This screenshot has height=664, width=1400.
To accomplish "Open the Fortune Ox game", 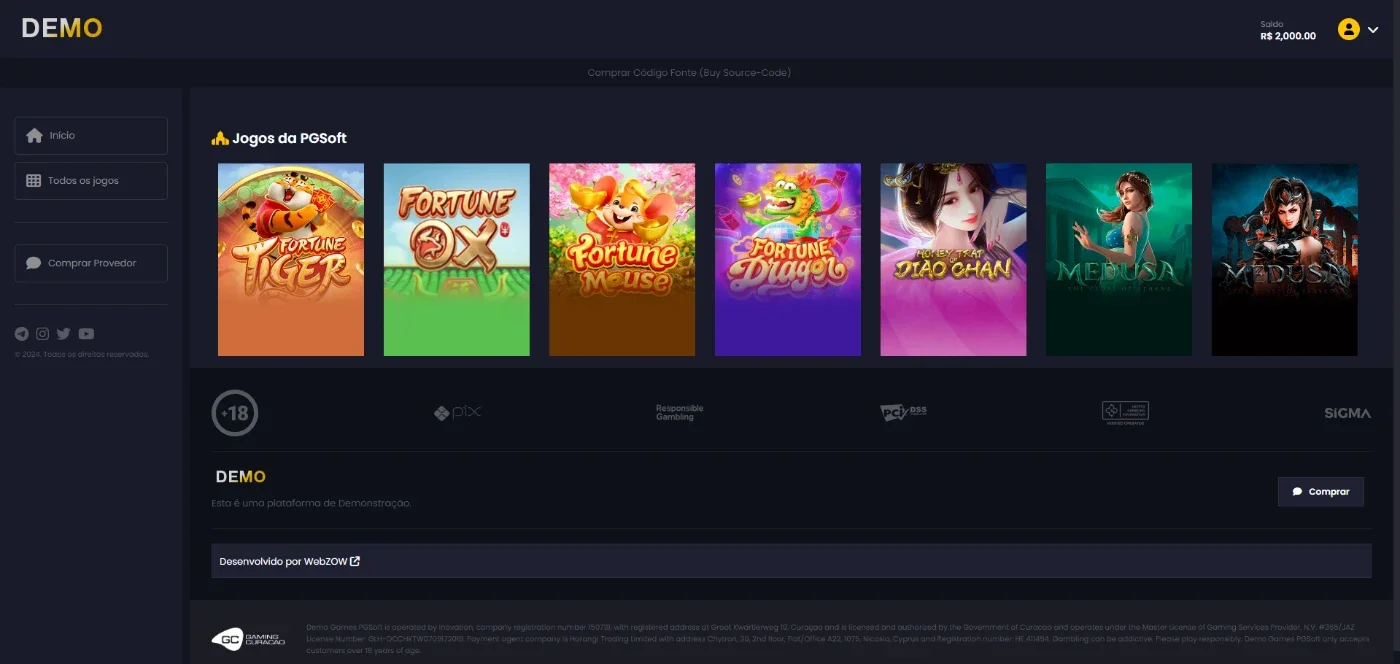I will 457,260.
